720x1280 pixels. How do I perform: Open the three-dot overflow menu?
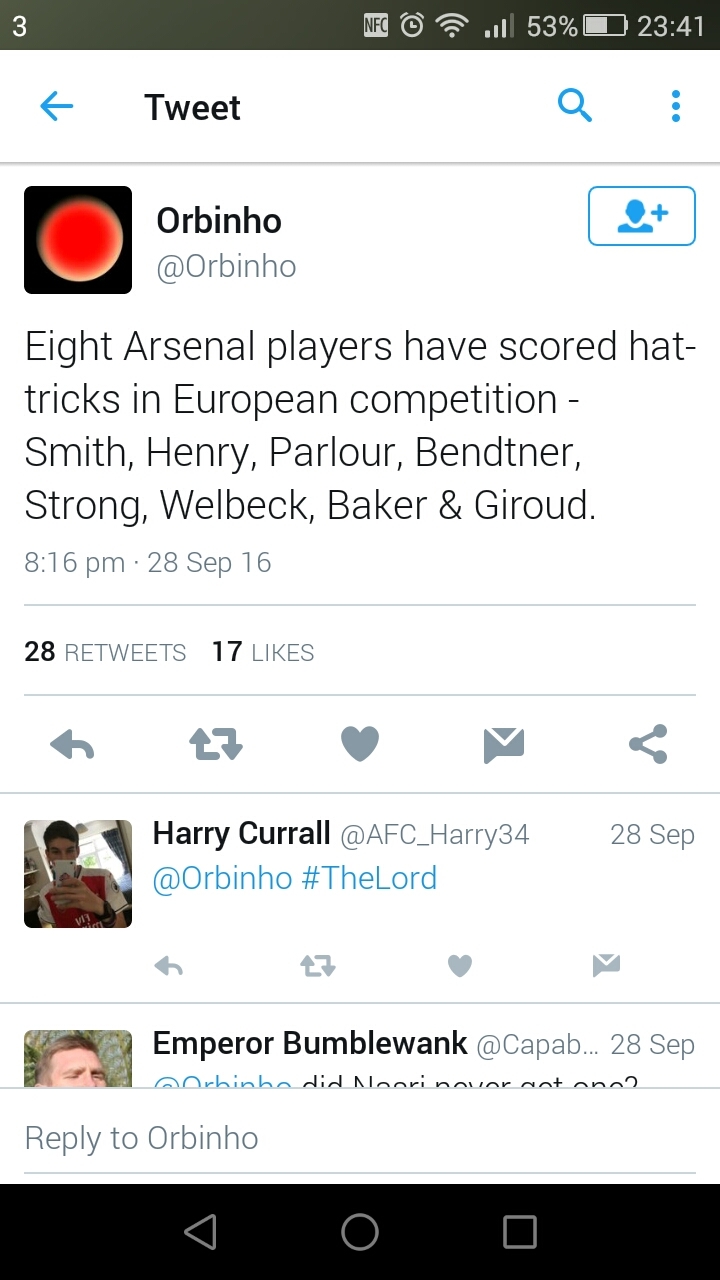click(x=676, y=106)
